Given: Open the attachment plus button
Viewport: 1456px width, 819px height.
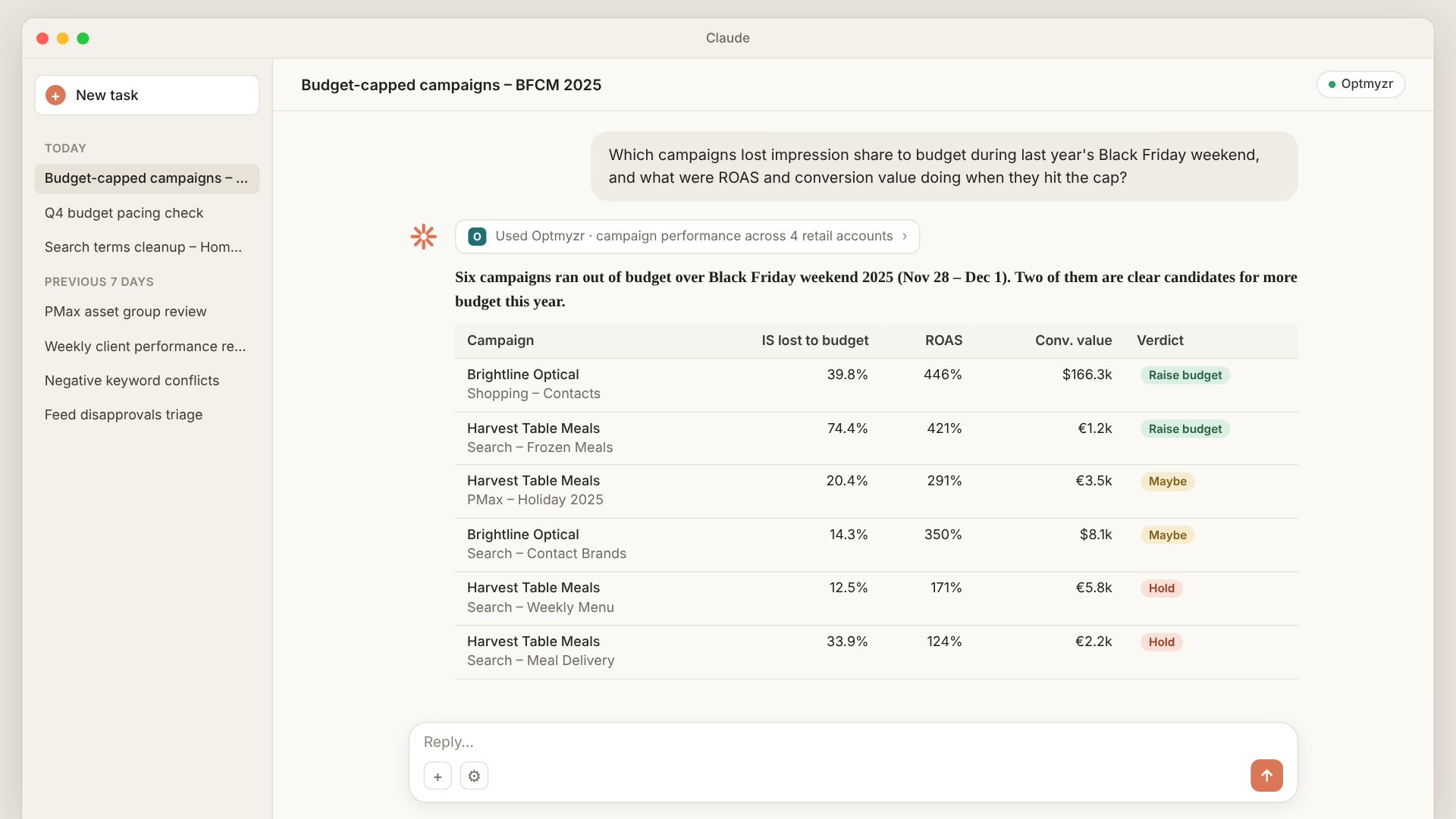Looking at the screenshot, I should pos(438,776).
